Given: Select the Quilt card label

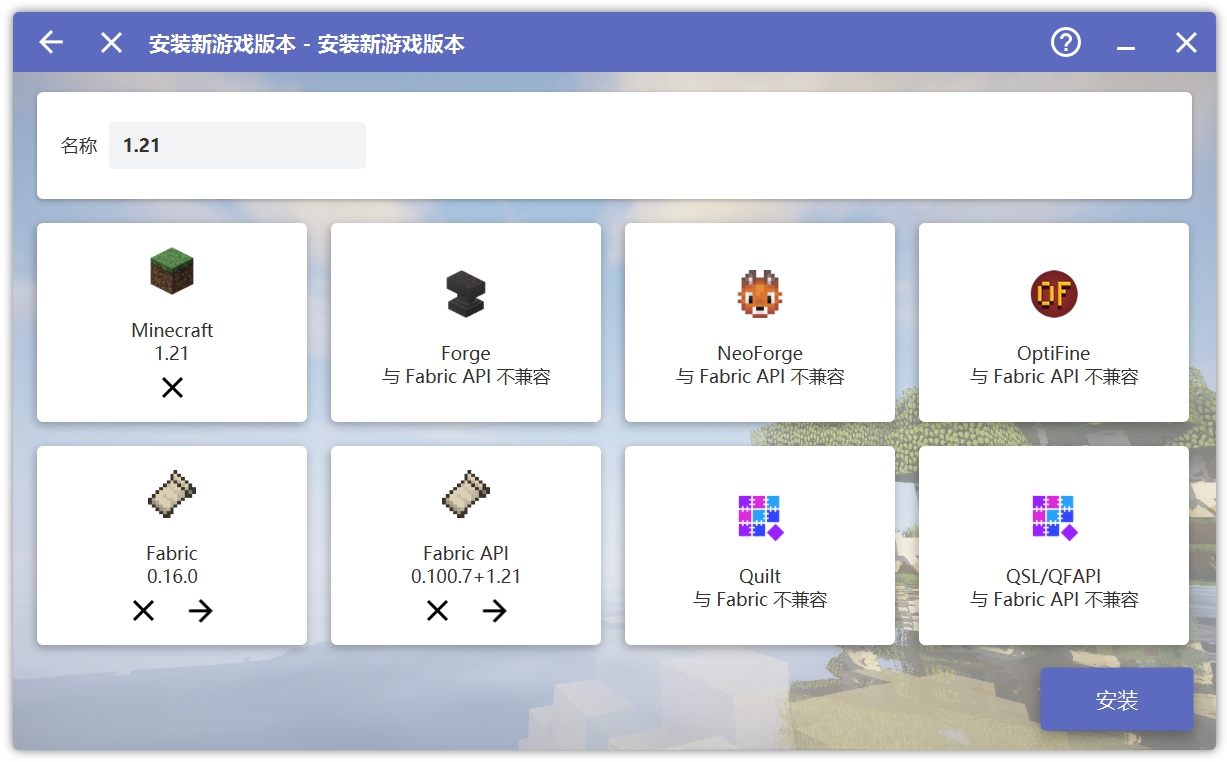Looking at the screenshot, I should 760,576.
